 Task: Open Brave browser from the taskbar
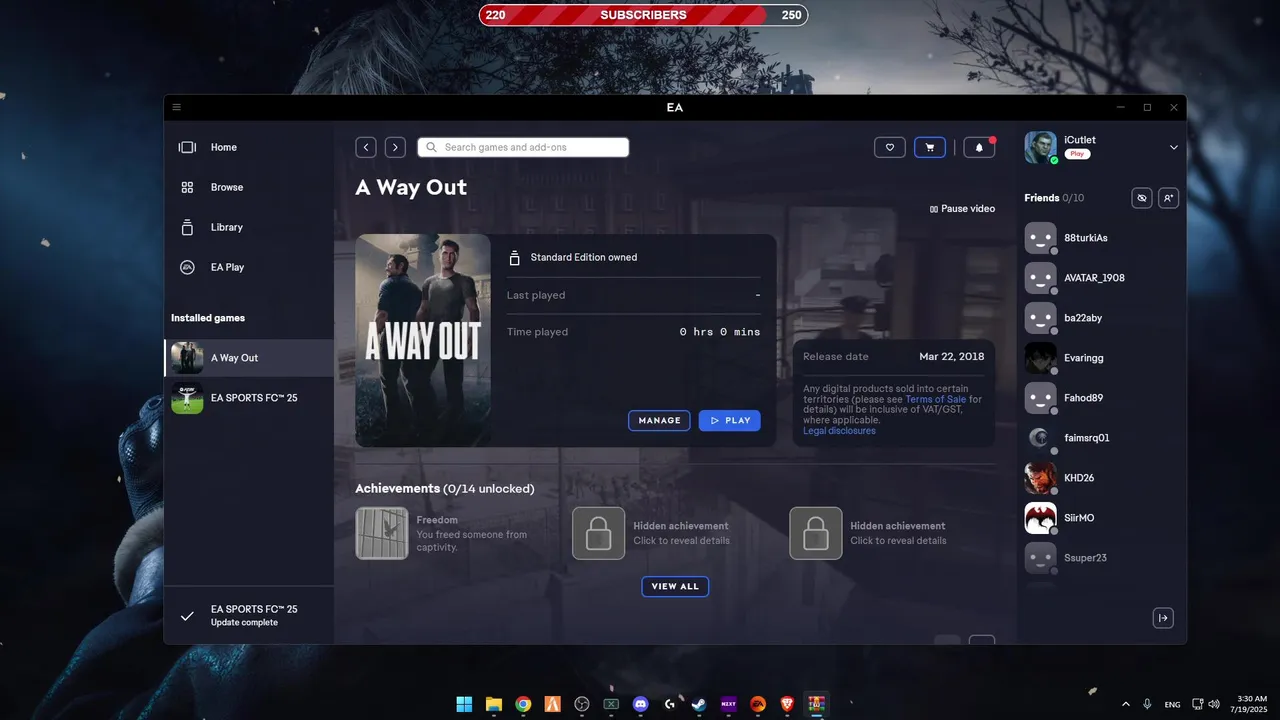788,704
